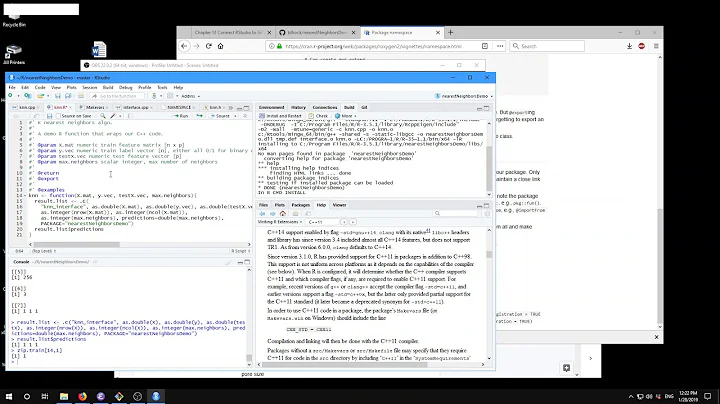Open the More dropdown in Build pane

(345, 116)
